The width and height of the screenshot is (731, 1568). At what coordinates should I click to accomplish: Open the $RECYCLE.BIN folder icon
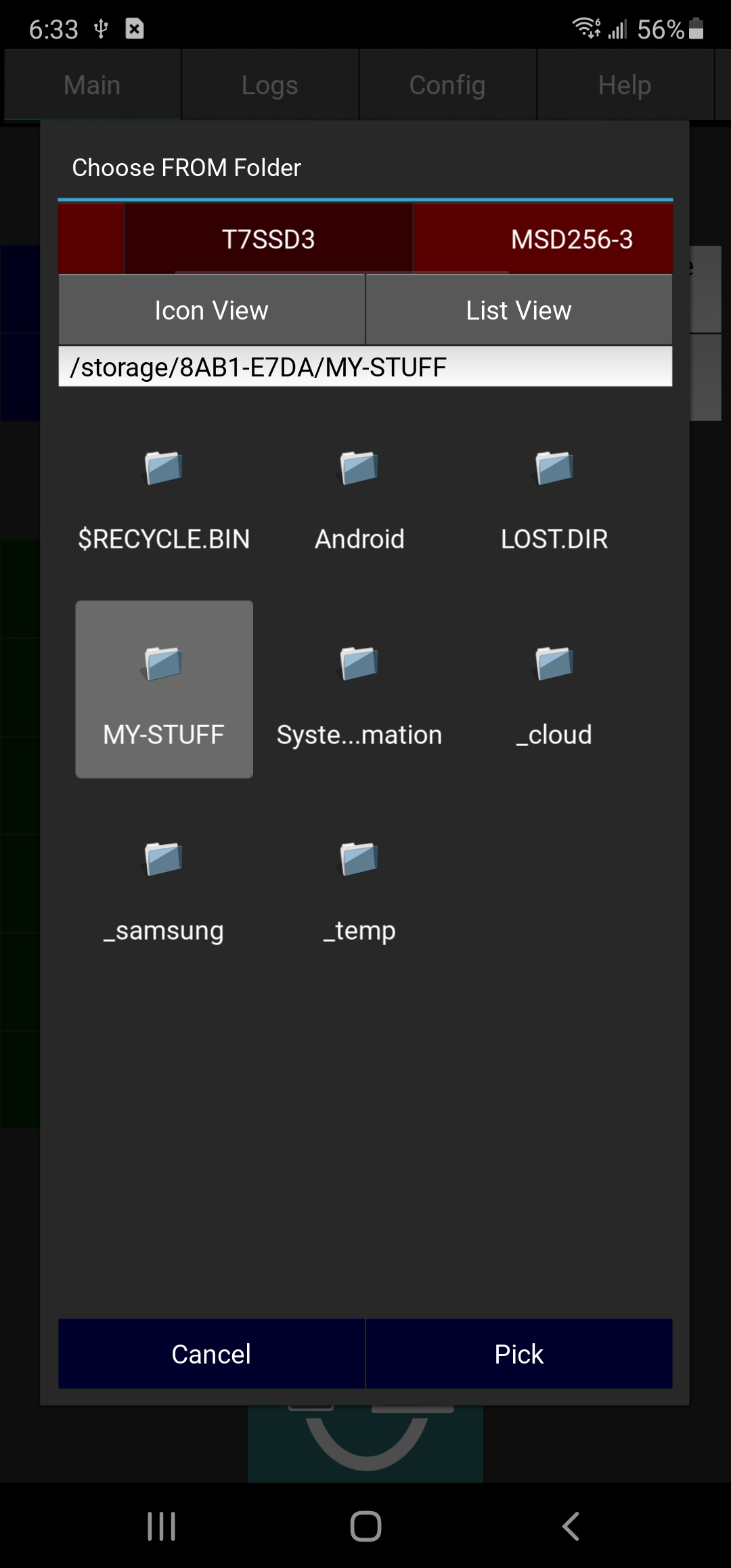pos(164,469)
